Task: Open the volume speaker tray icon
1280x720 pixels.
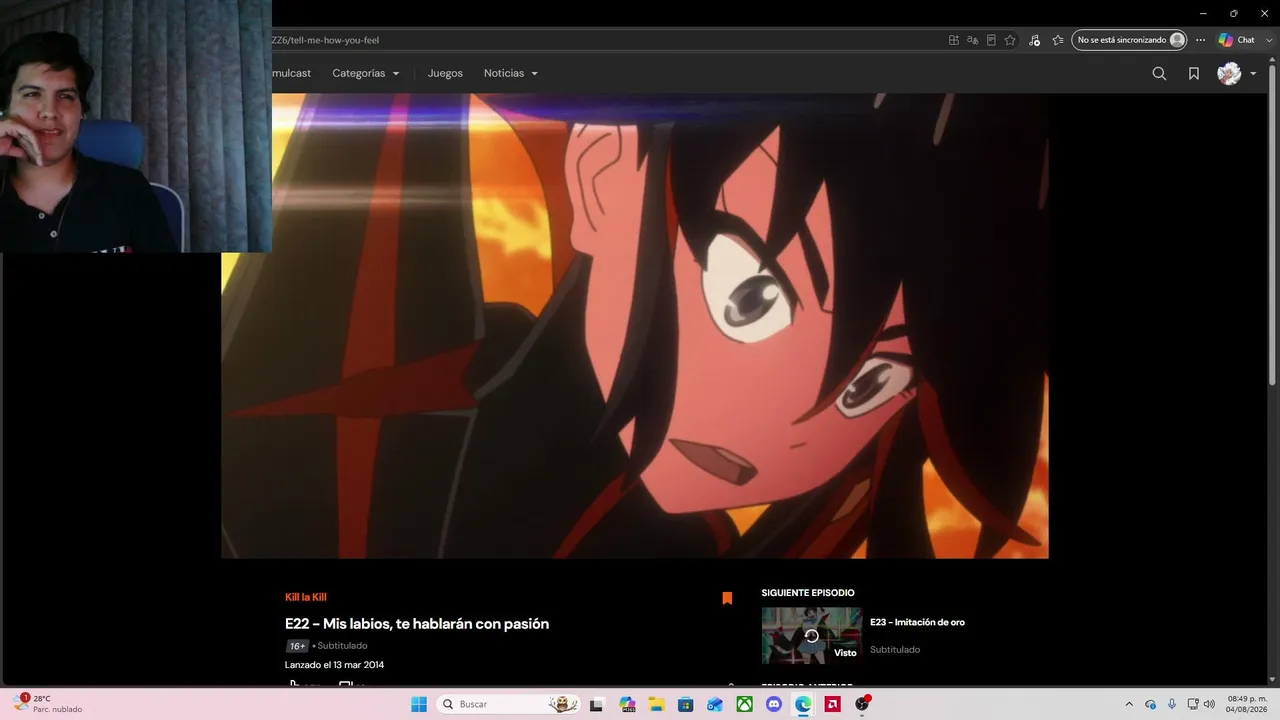Action: (x=1210, y=704)
